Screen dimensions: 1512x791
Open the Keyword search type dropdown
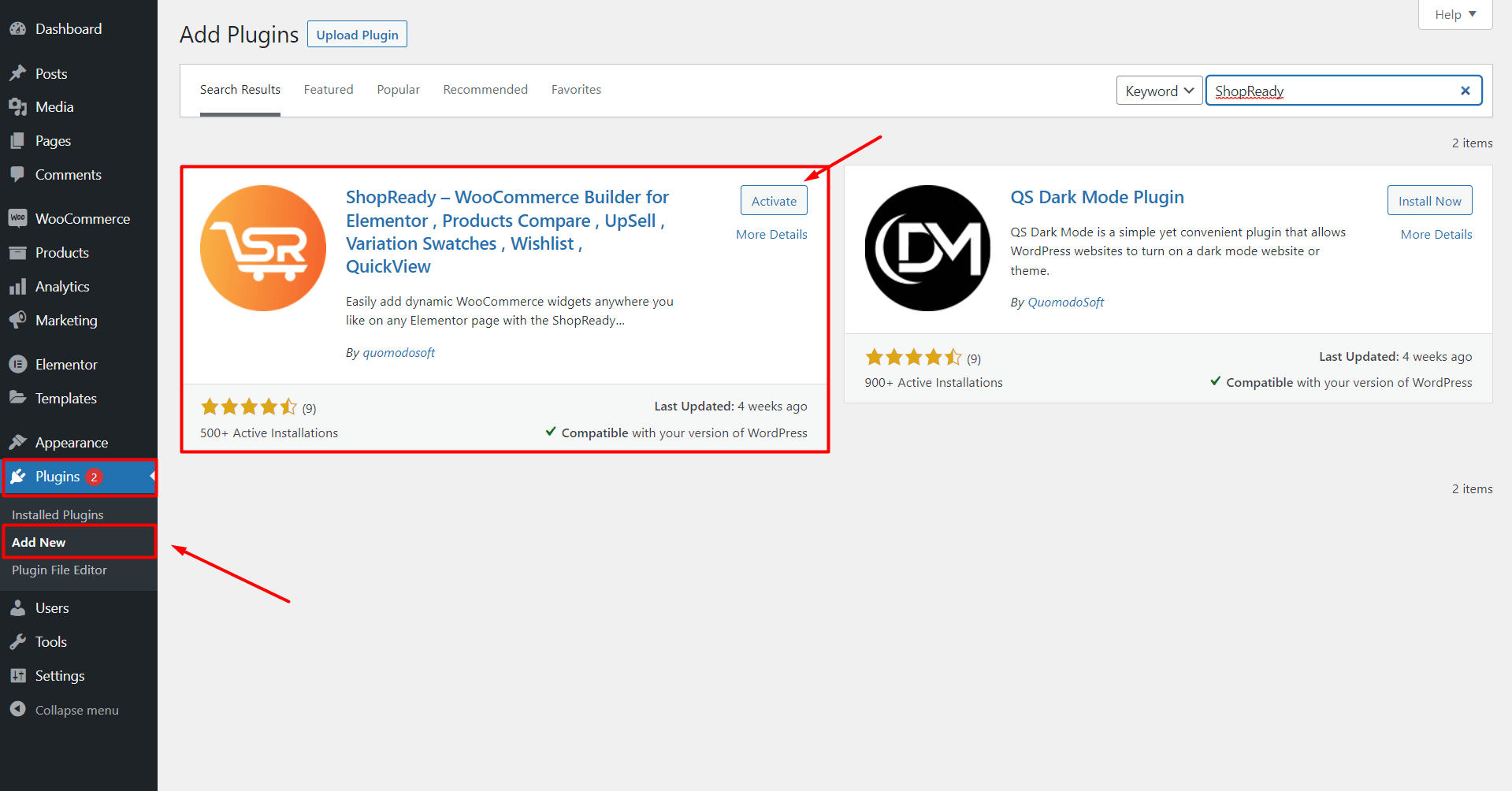1159,91
